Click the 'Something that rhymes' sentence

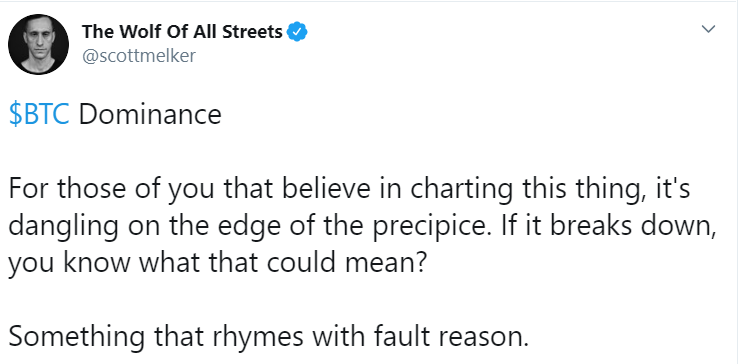pos(269,337)
